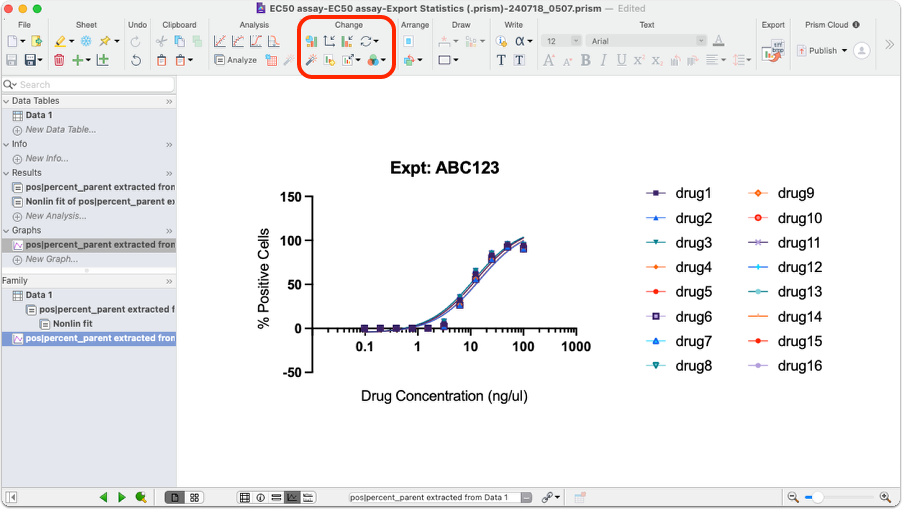902x509 pixels.
Task: Collapse the Results section
Action: (6, 173)
